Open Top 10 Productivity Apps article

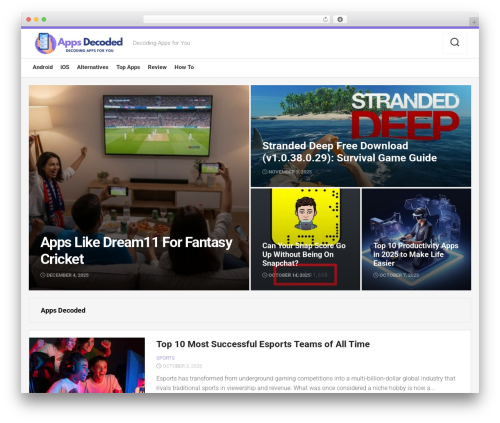pyautogui.click(x=415, y=254)
